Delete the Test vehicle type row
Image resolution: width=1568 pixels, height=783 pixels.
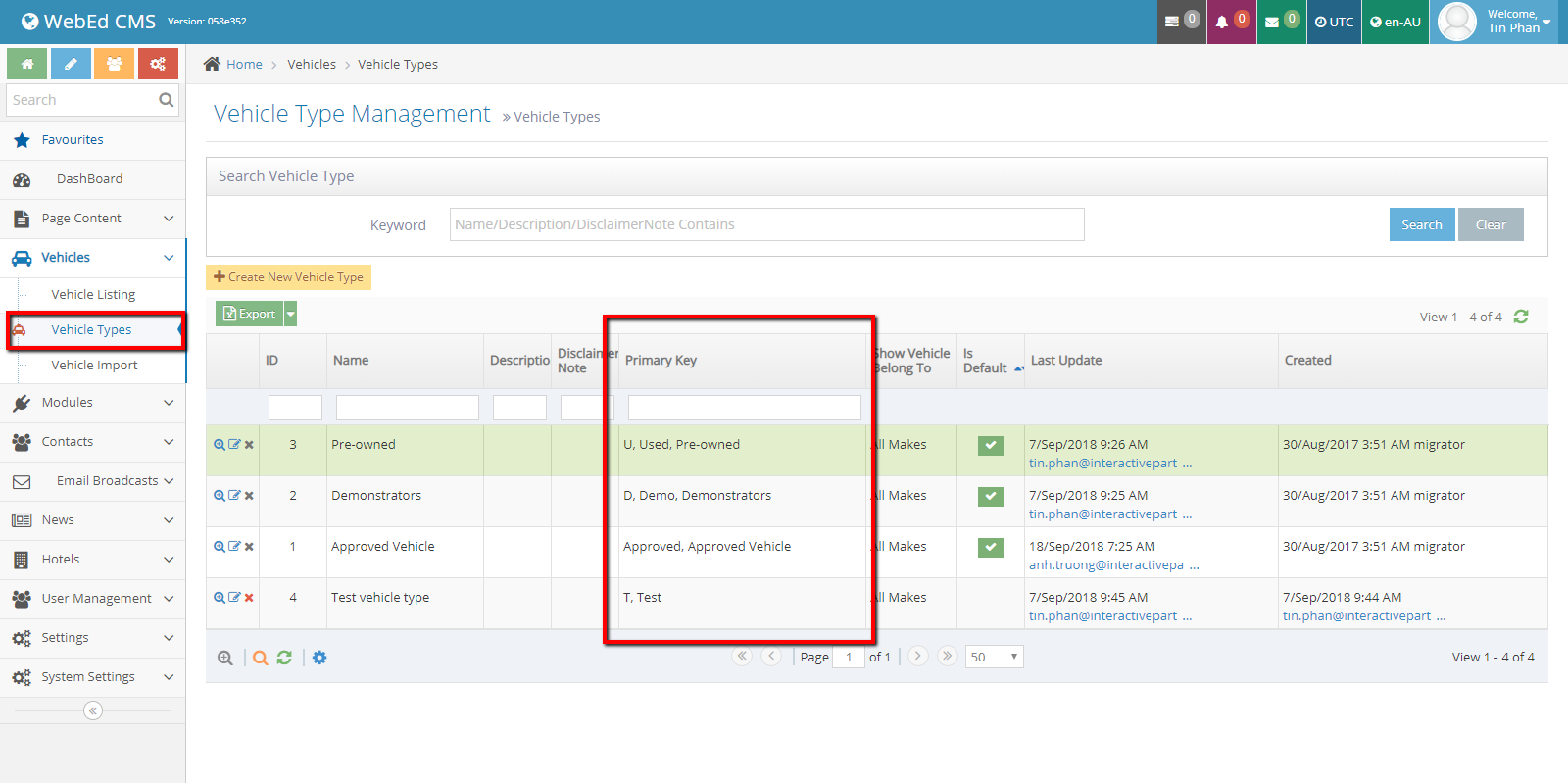point(249,598)
